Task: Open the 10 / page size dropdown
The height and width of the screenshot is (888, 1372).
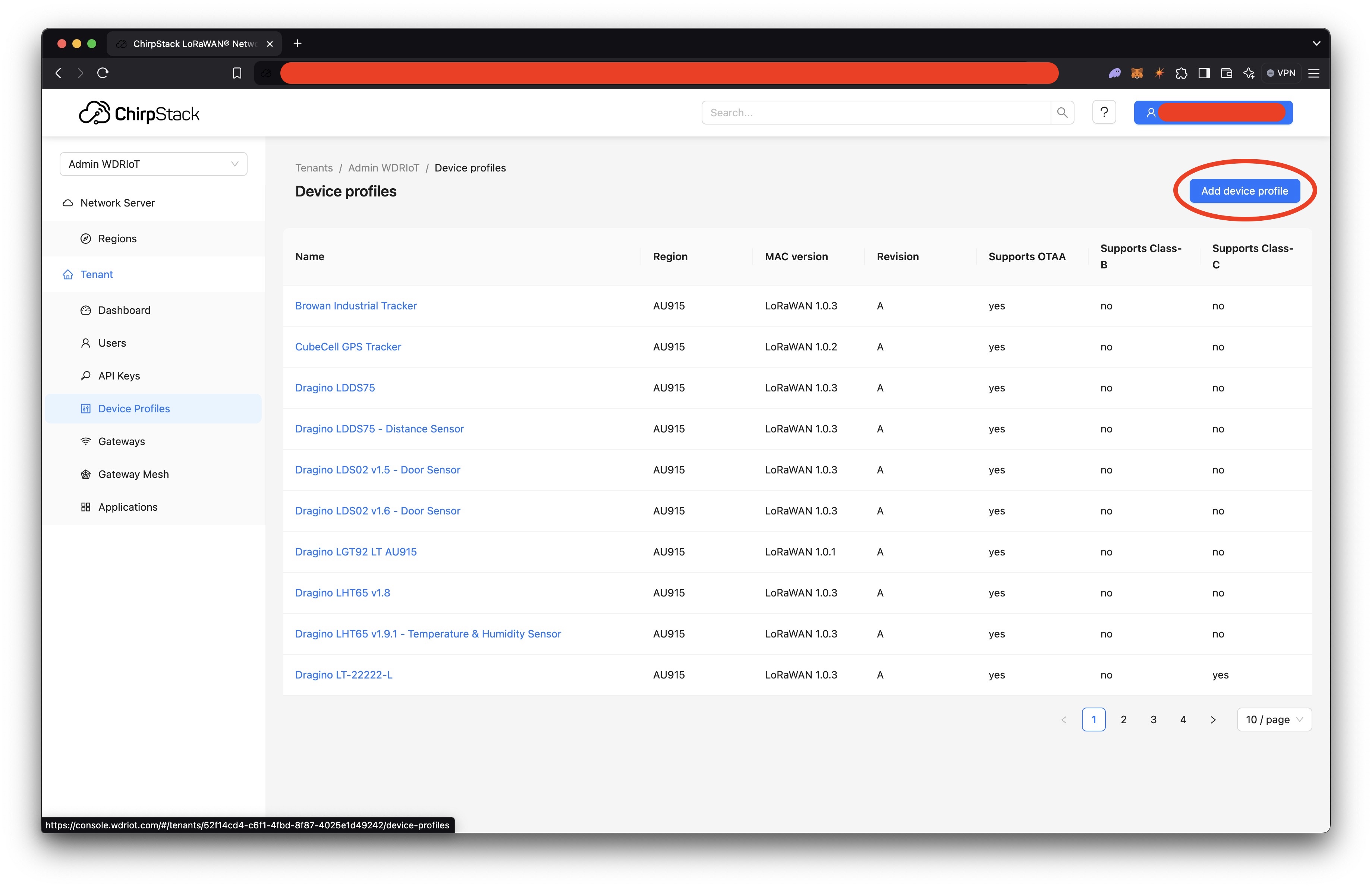Action: pyautogui.click(x=1274, y=719)
